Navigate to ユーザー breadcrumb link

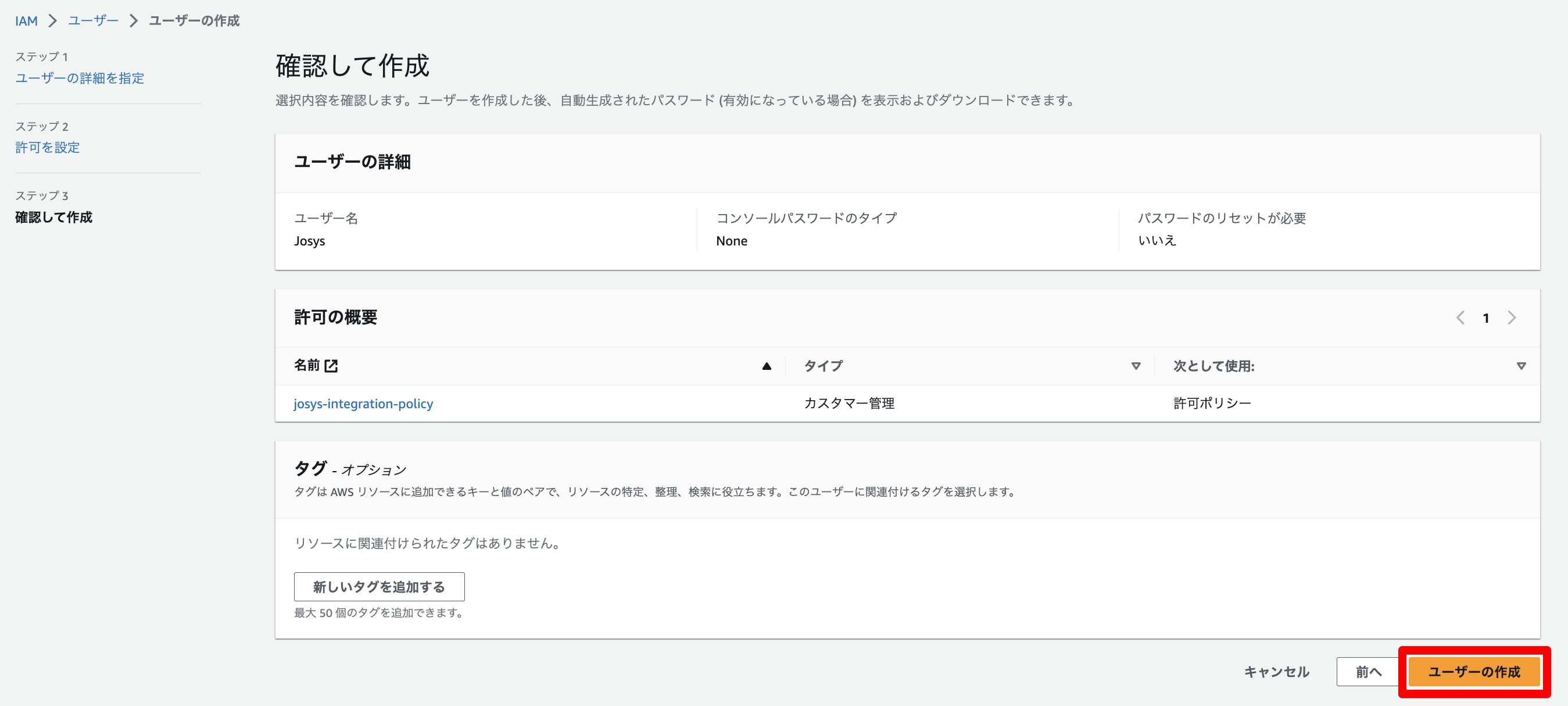93,21
